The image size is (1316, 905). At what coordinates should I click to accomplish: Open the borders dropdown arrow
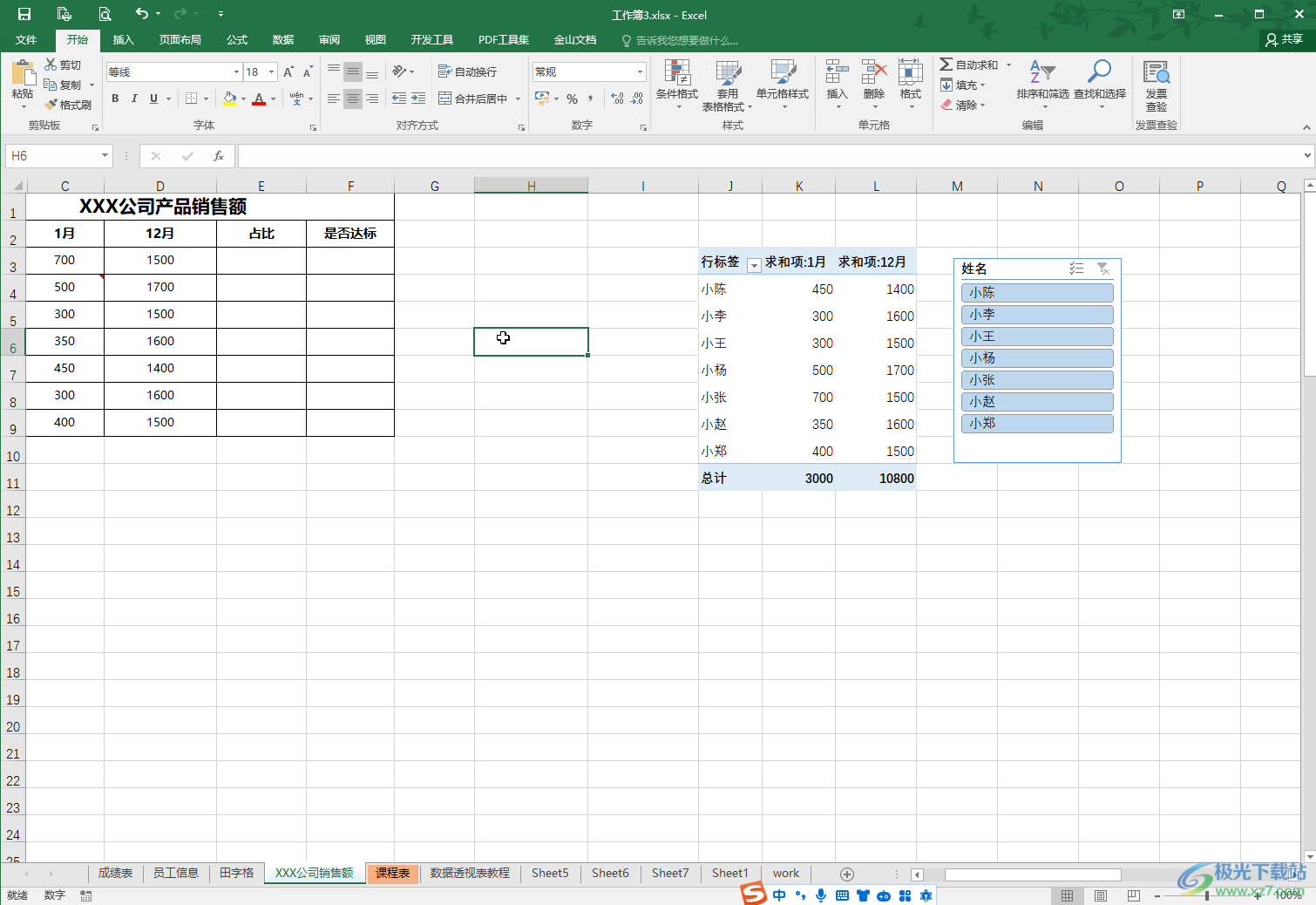click(x=206, y=99)
